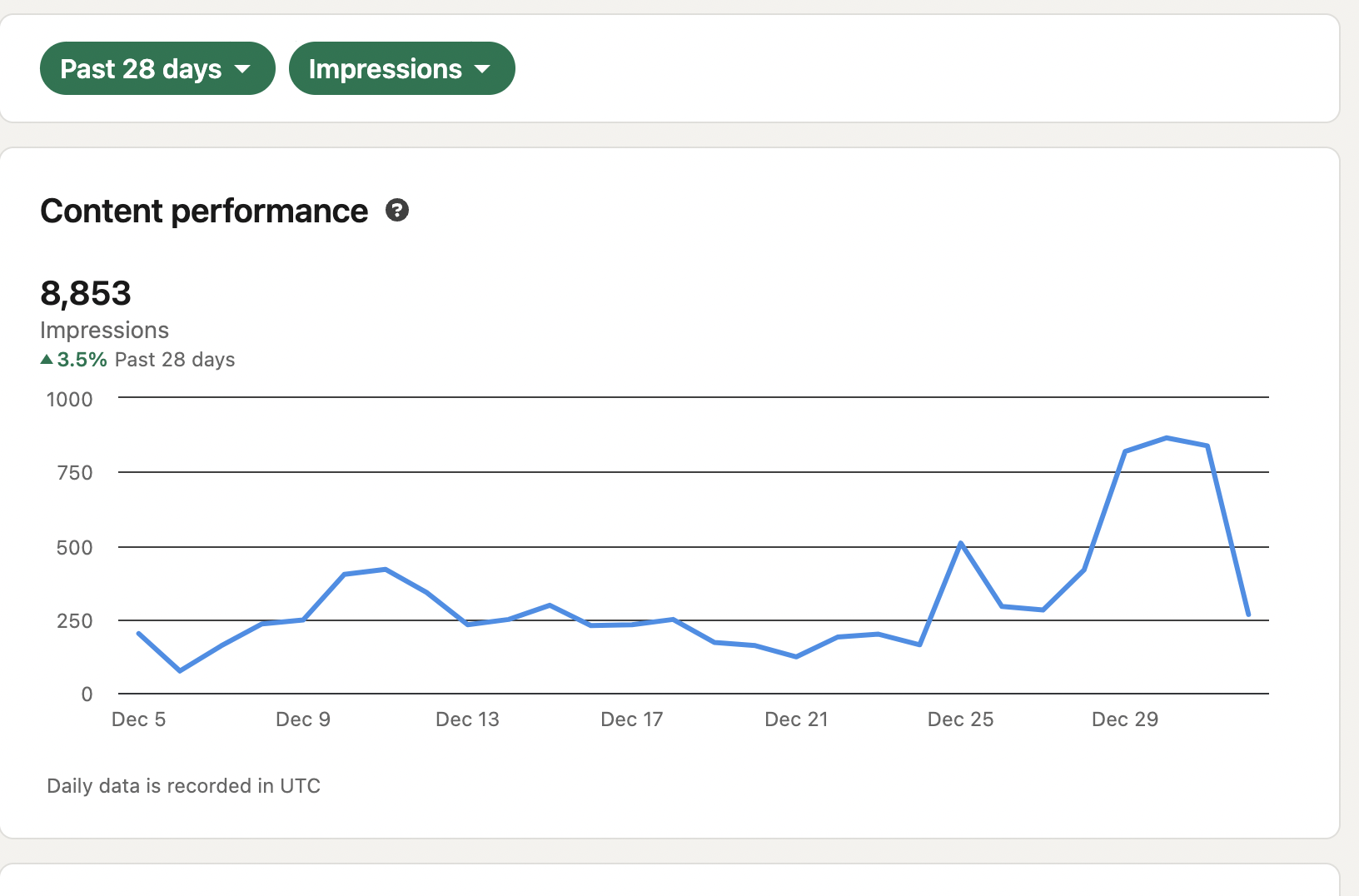1359x896 pixels.
Task: Click the Dec 25 peak on the chart line
Action: [961, 543]
